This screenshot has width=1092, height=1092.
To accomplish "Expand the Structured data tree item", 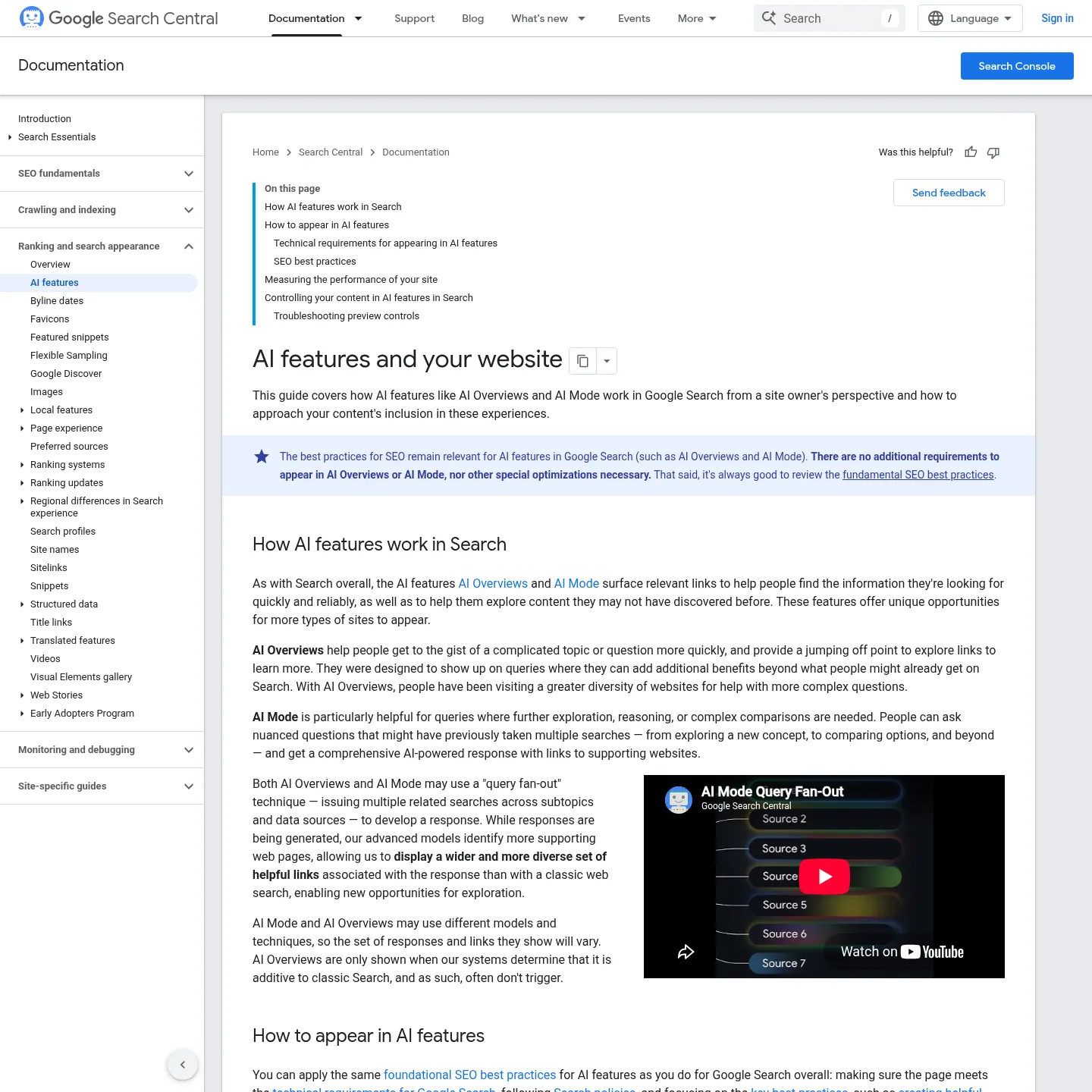I will pos(22,604).
